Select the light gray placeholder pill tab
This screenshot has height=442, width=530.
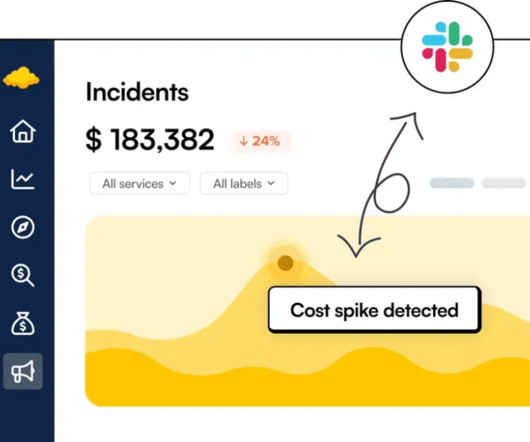tap(503, 183)
